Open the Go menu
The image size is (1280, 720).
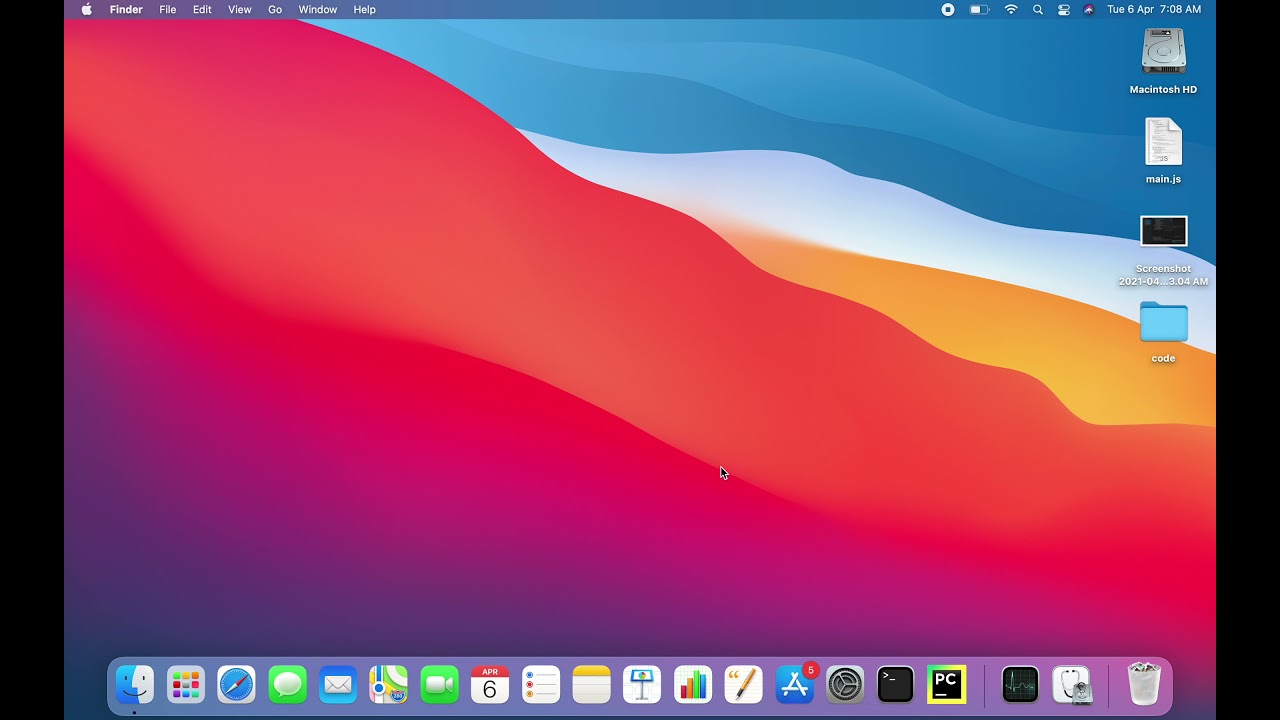[x=275, y=9]
